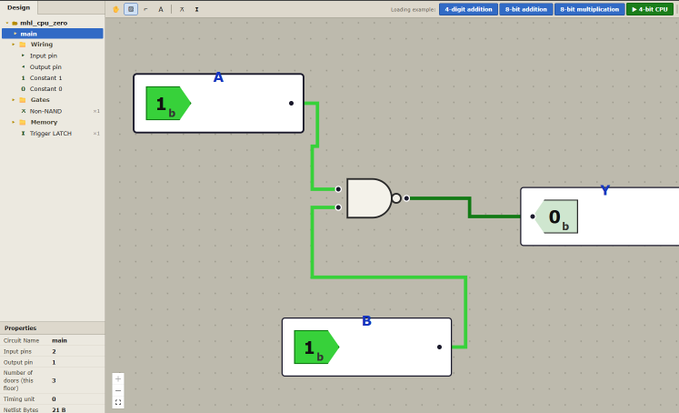679x413 pixels.
Task: Click the Circuit Name value main
Action: coord(59,340)
